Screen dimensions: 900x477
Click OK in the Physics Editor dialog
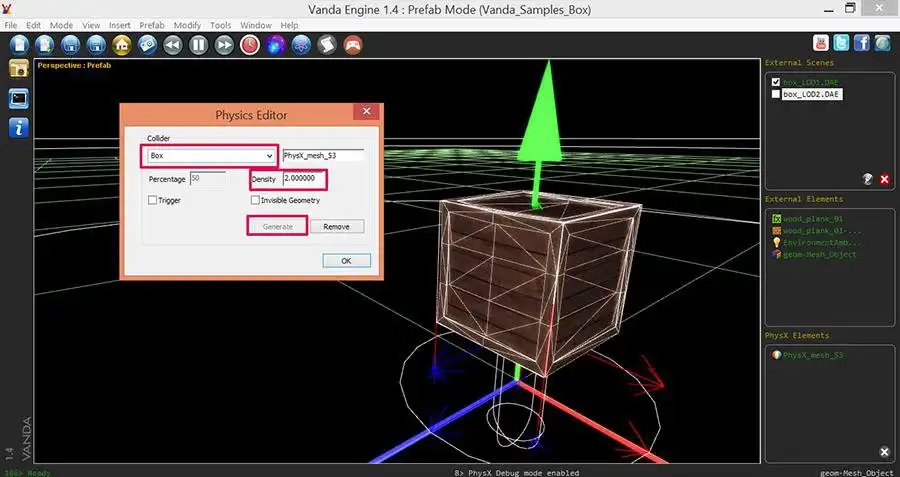point(346,261)
